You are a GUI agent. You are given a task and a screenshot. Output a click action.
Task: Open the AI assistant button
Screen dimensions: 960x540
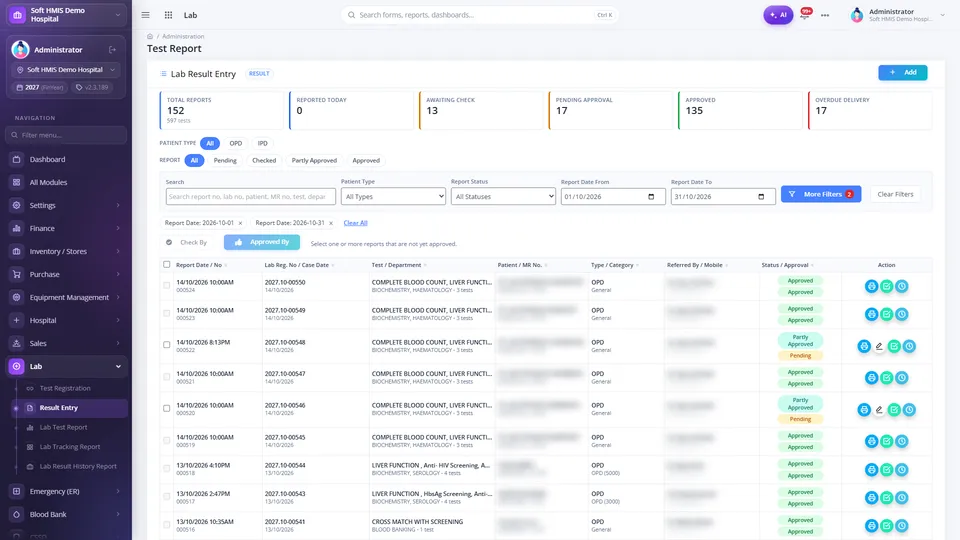click(x=778, y=15)
